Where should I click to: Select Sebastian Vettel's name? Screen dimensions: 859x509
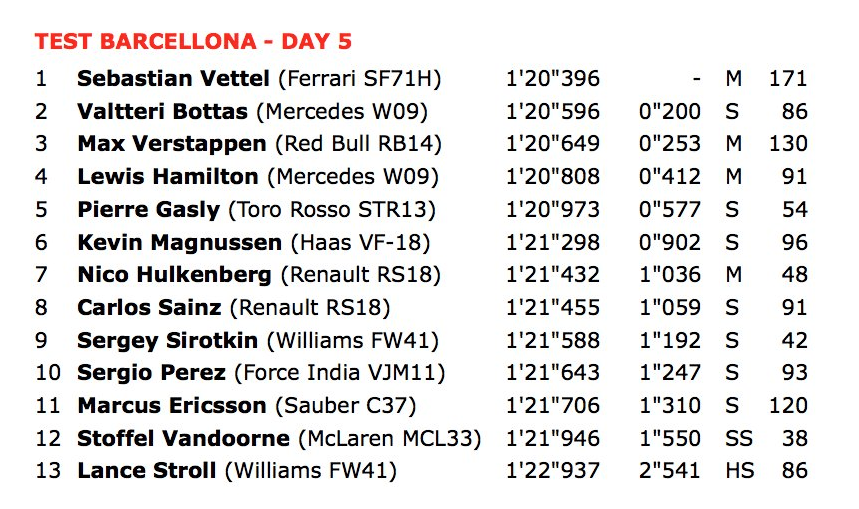[x=173, y=78]
